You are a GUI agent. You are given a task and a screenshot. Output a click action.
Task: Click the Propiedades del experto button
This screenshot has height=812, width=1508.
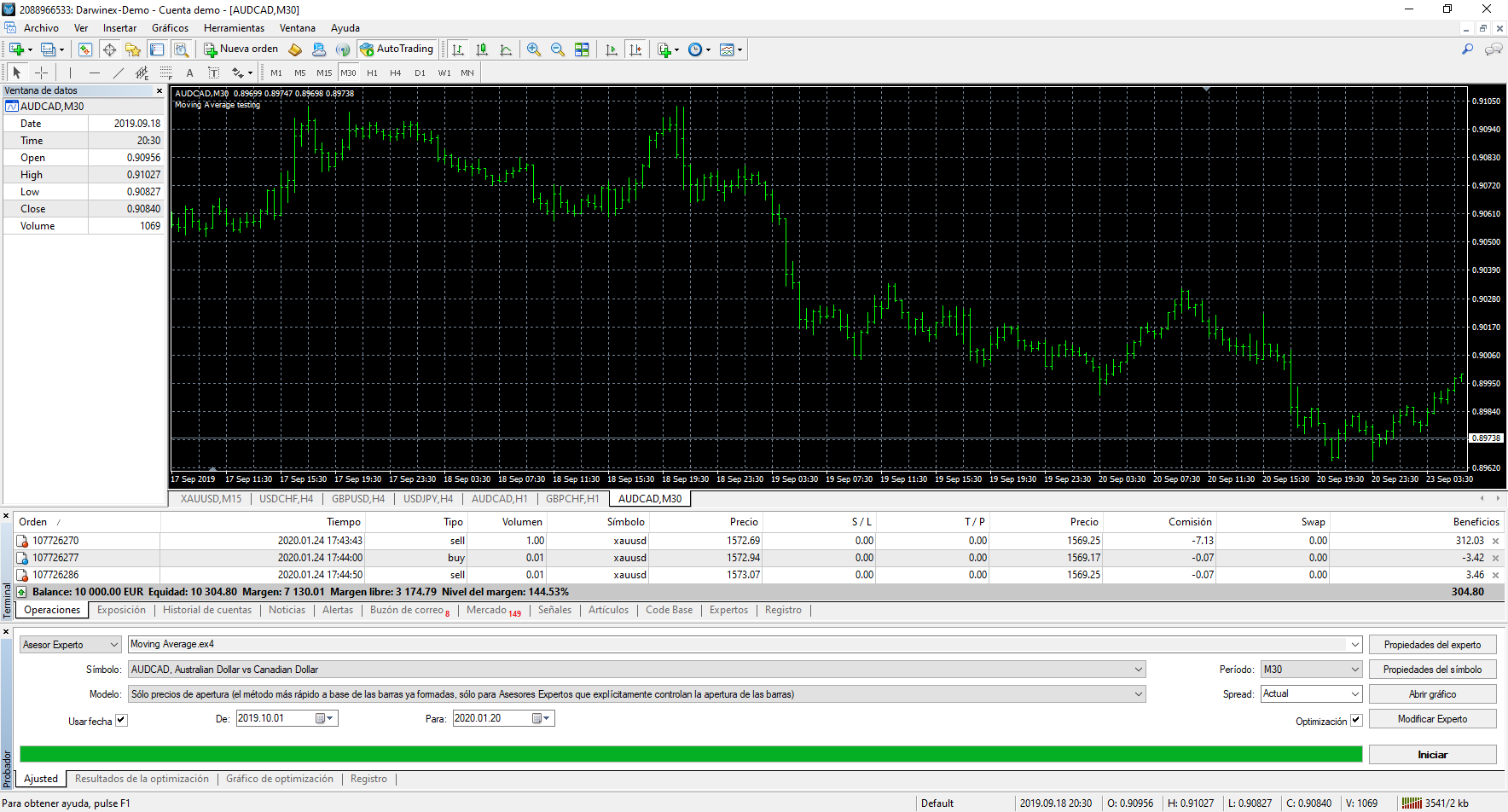point(1432,645)
